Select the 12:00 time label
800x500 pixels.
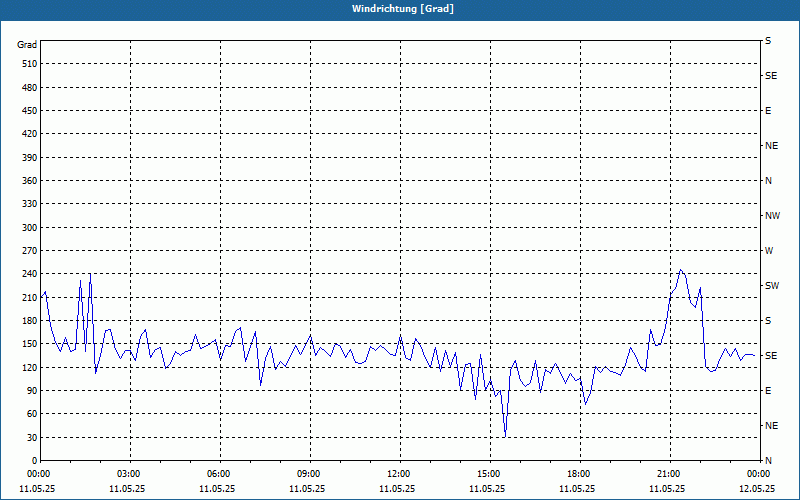[x=399, y=474]
